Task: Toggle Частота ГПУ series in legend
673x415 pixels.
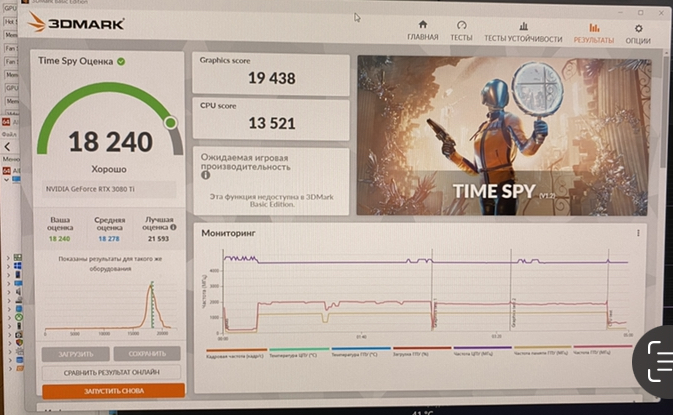Action: pos(602,351)
